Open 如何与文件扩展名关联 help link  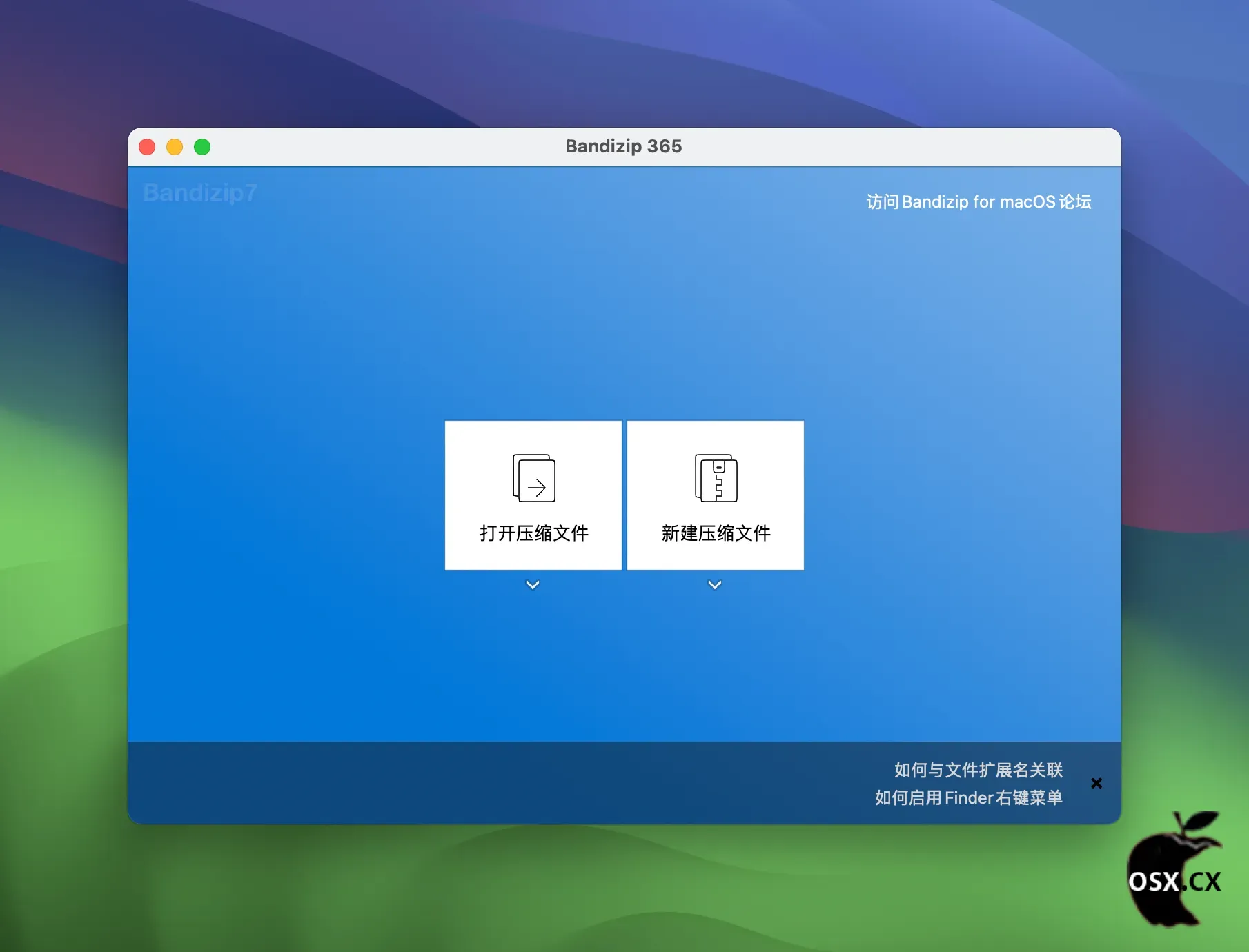click(x=978, y=770)
